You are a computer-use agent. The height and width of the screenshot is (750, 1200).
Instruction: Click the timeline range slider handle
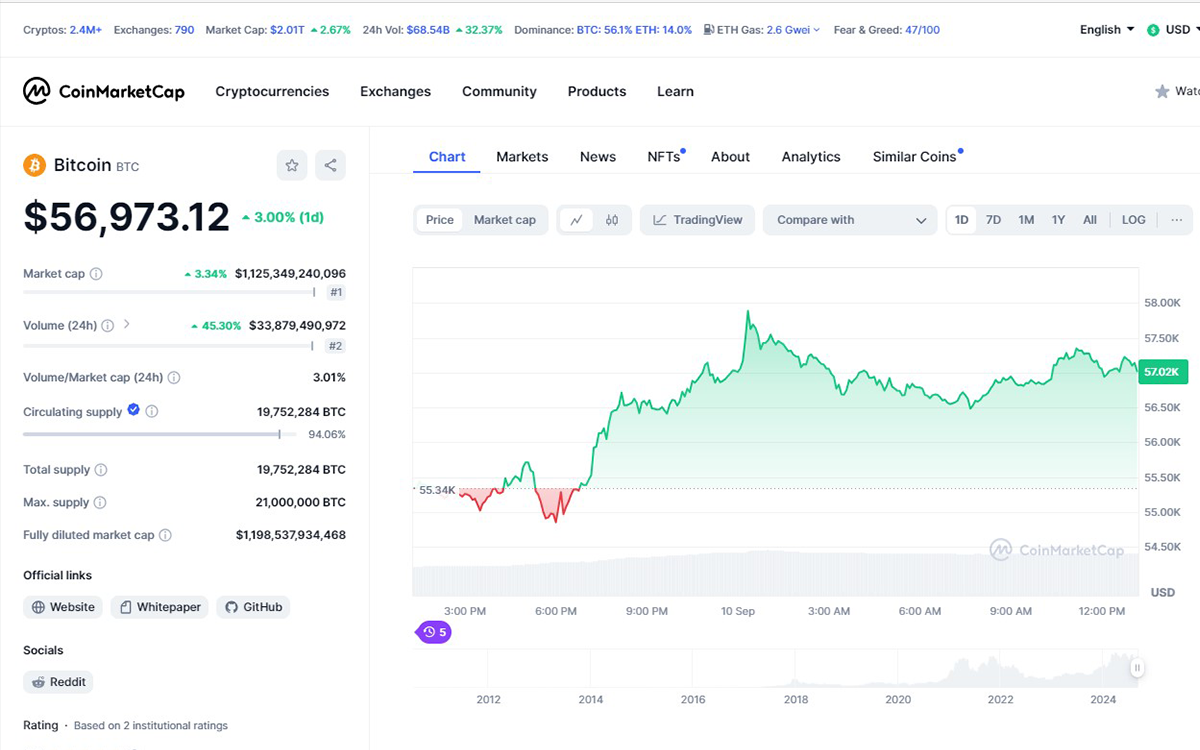(x=1137, y=668)
